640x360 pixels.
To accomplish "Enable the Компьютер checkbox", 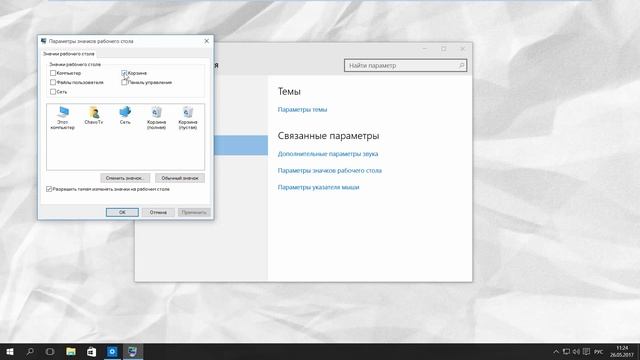I will pos(53,73).
